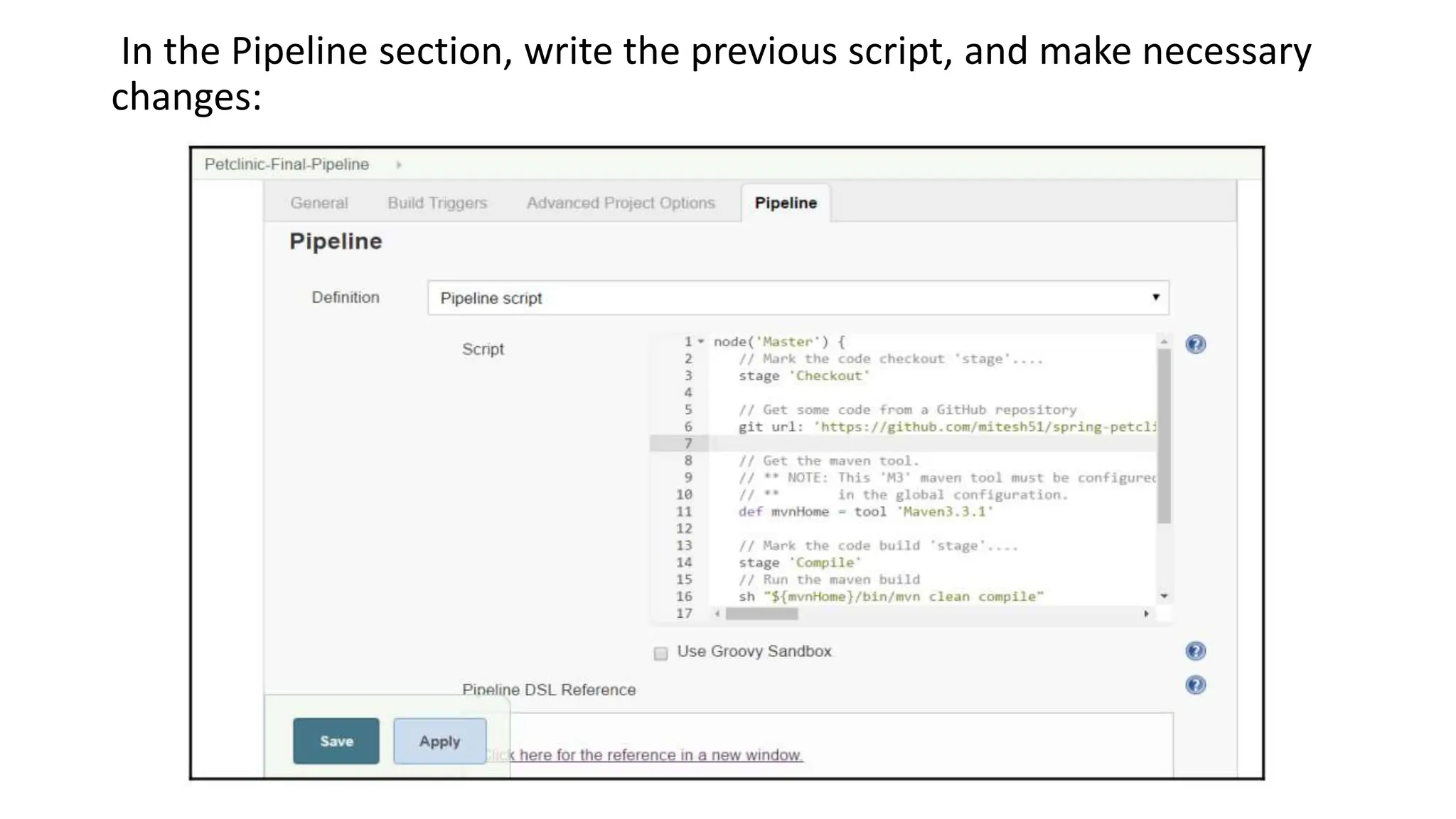Open the Definition dropdown showing Pipeline script
Image resolution: width=1456 pixels, height=819 pixels.
798,298
